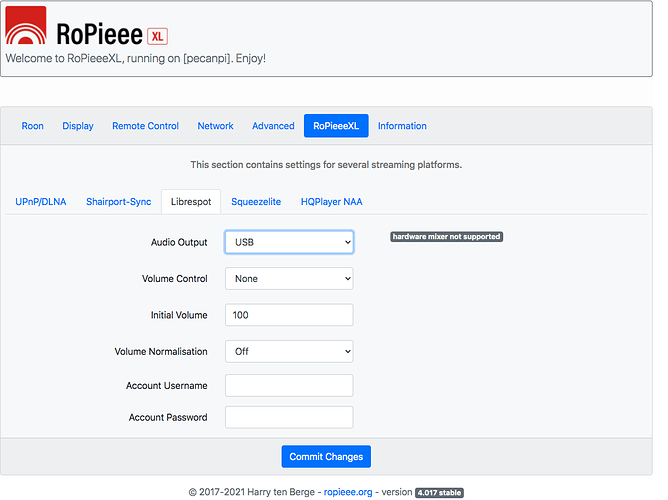Open the Advanced settings tab
This screenshot has height=500, width=668.
(x=273, y=126)
